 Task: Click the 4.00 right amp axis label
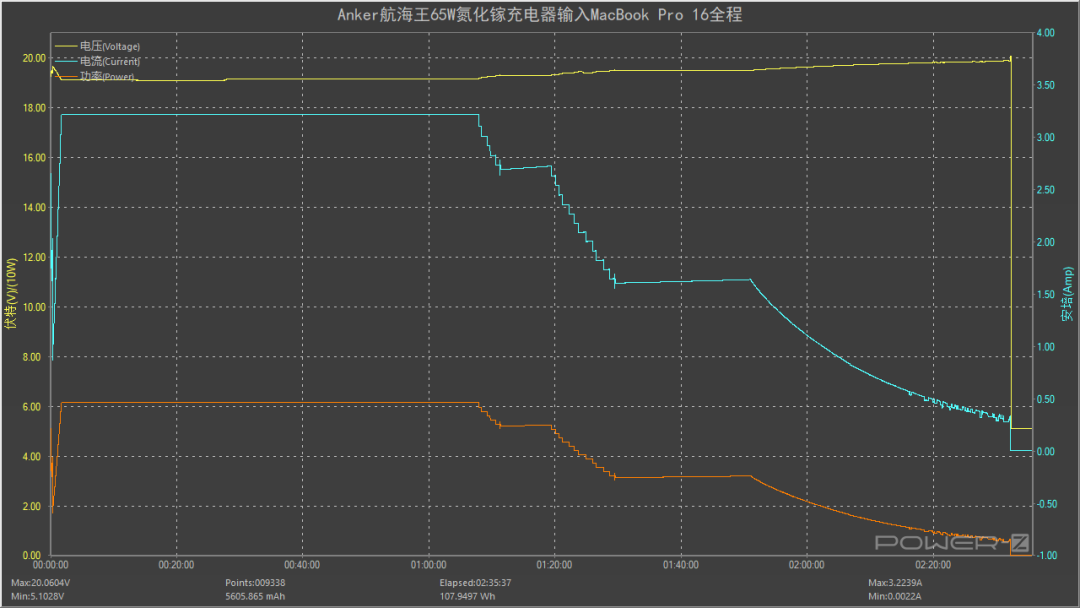coord(1046,32)
